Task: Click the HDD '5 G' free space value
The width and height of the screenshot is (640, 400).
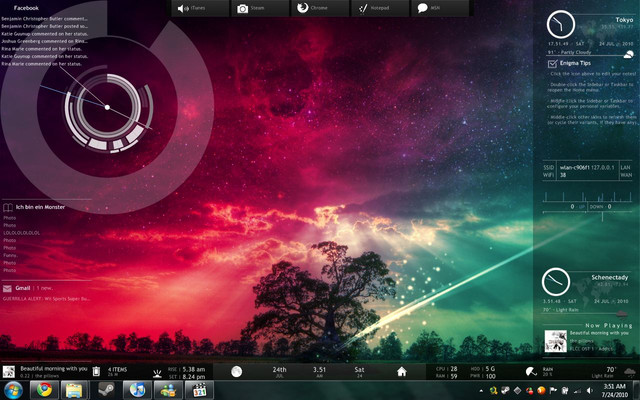Action: click(490, 369)
